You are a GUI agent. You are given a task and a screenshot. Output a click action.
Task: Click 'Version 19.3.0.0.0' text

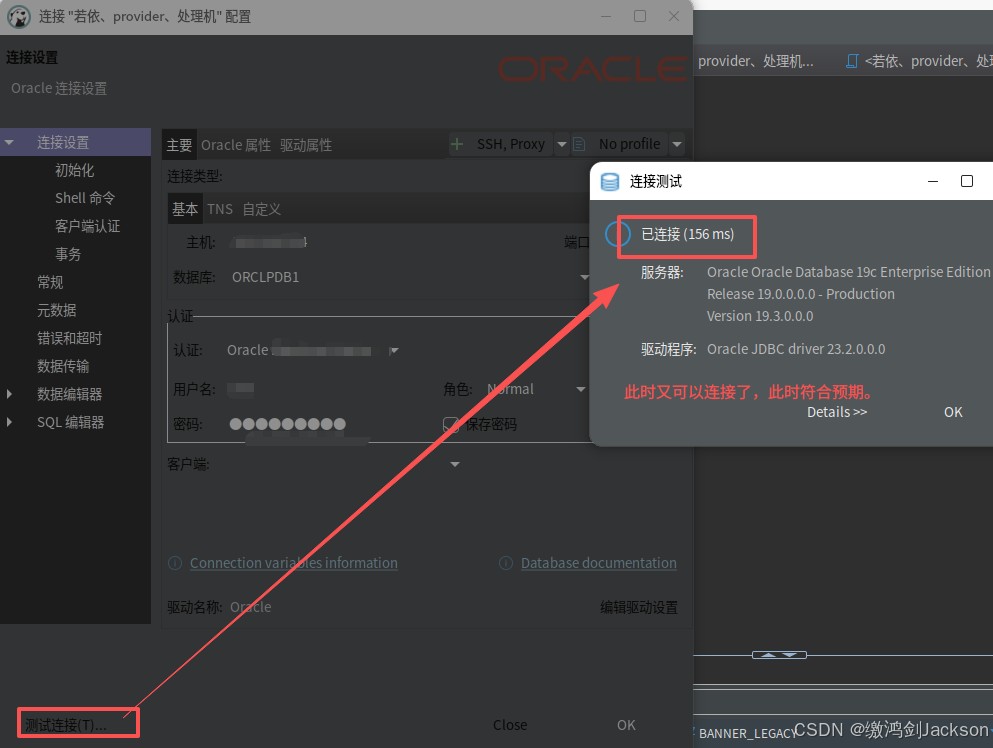[x=760, y=316]
